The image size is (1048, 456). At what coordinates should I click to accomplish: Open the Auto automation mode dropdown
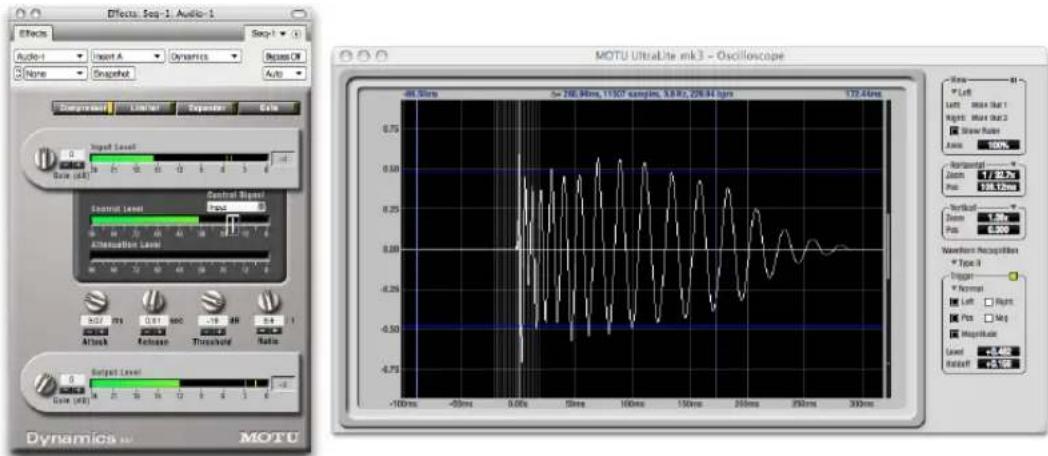[284, 73]
